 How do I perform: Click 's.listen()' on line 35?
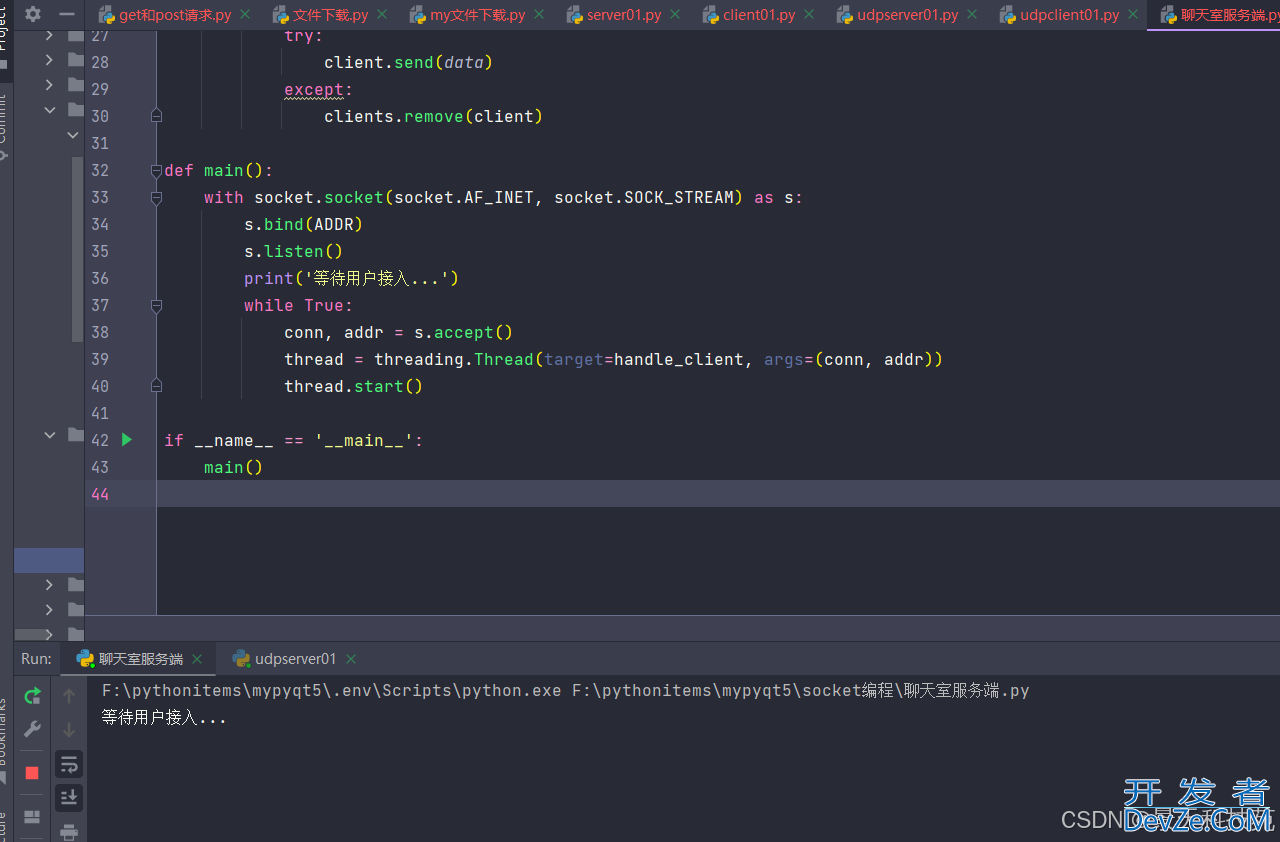tap(294, 251)
